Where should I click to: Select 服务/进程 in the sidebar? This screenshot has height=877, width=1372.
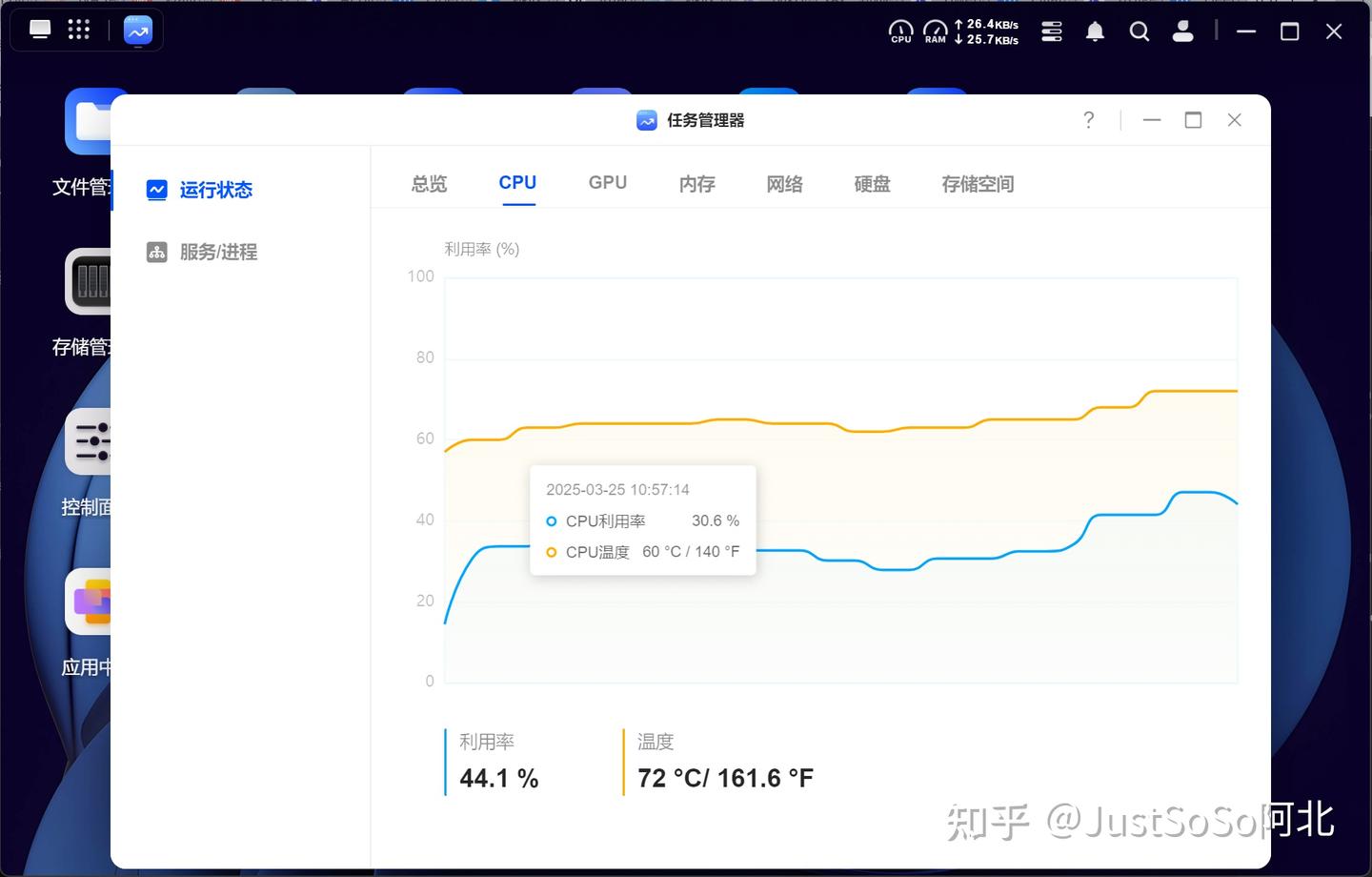(200, 252)
